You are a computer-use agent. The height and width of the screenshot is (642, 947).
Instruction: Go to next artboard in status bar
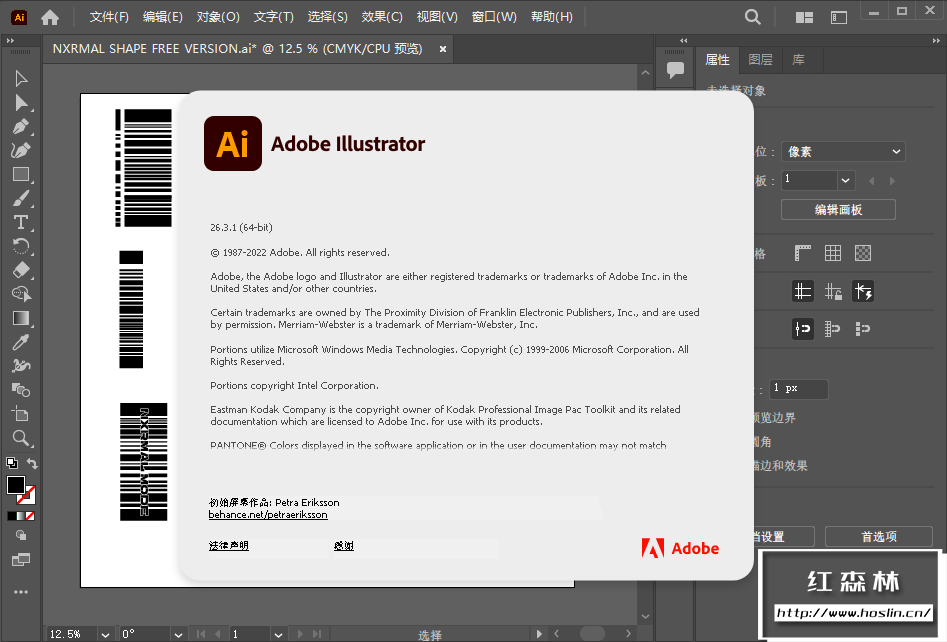300,634
